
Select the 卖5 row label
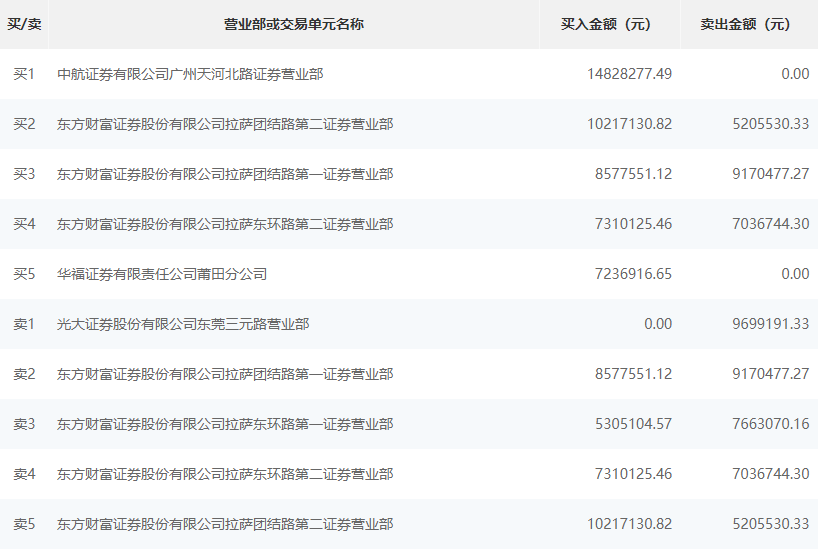coord(24,524)
